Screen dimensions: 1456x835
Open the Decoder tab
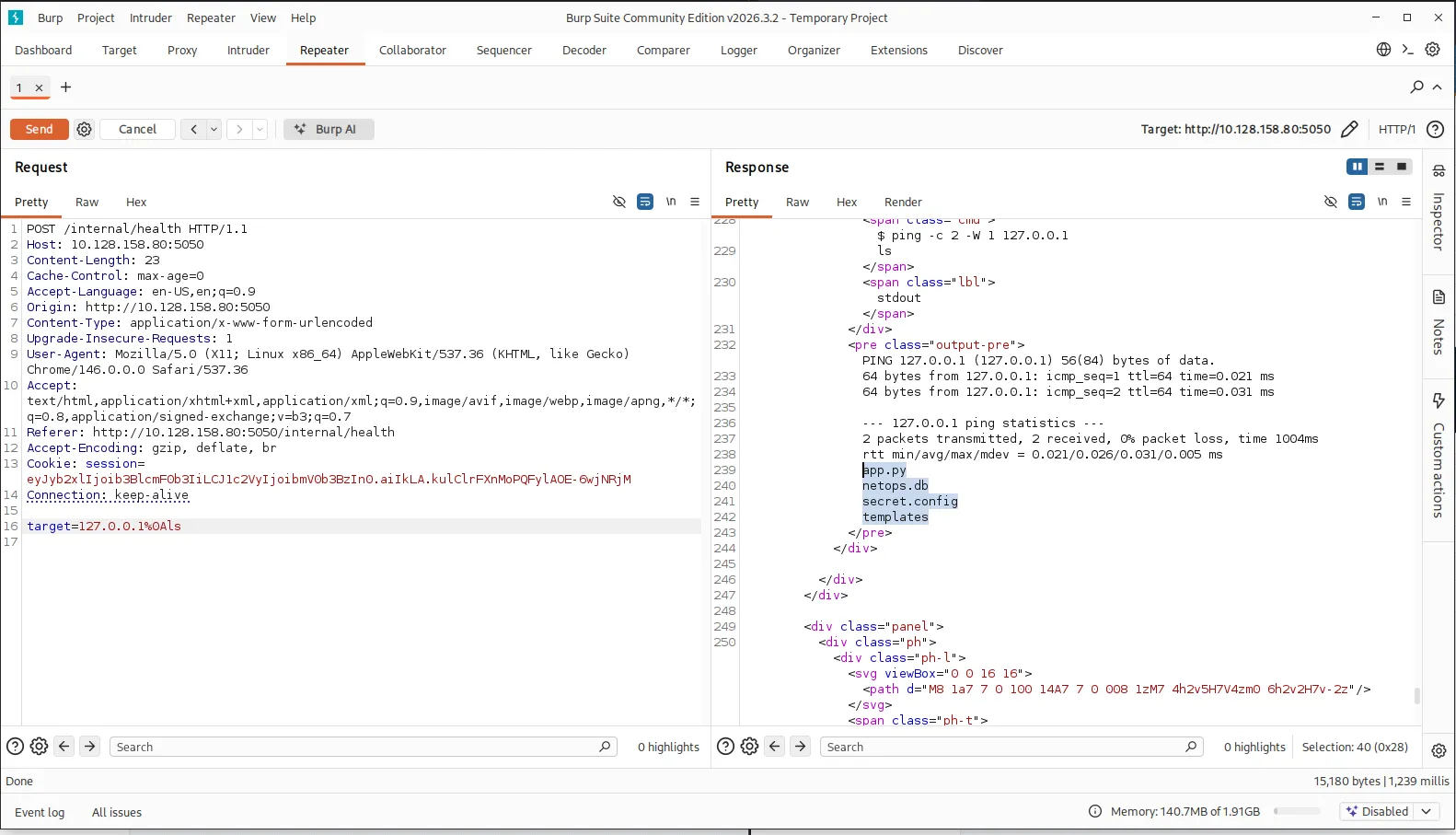584,50
